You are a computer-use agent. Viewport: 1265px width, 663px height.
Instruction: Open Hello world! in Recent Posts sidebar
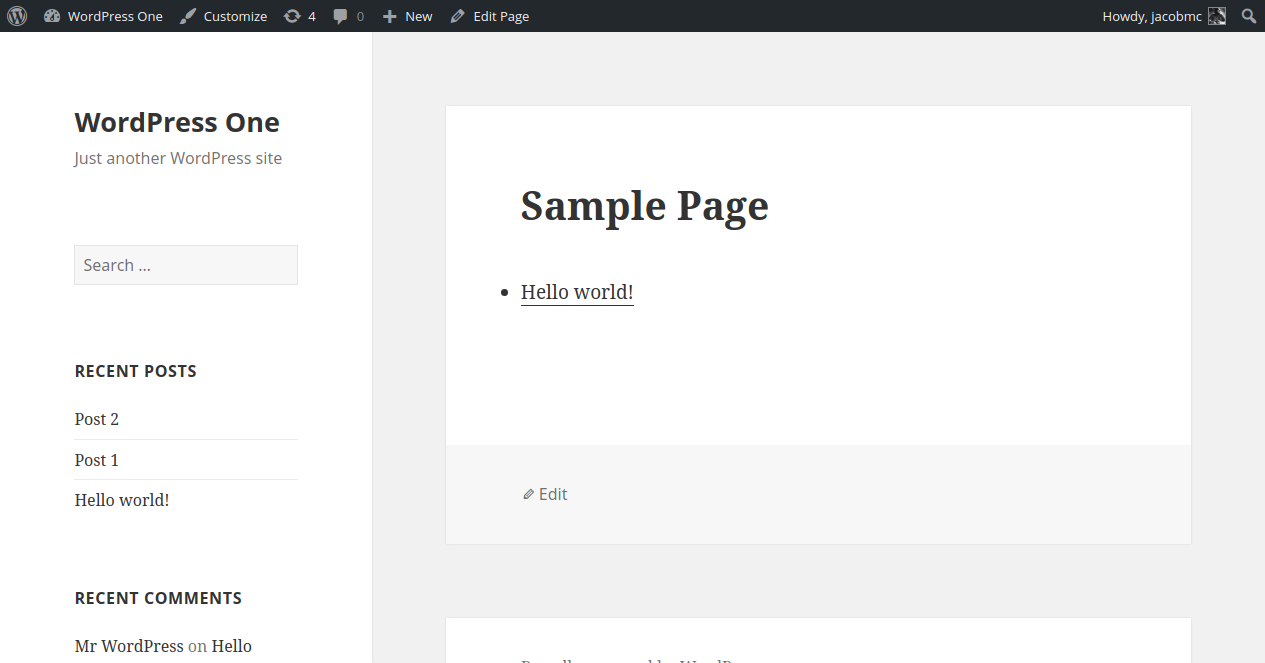coord(122,500)
